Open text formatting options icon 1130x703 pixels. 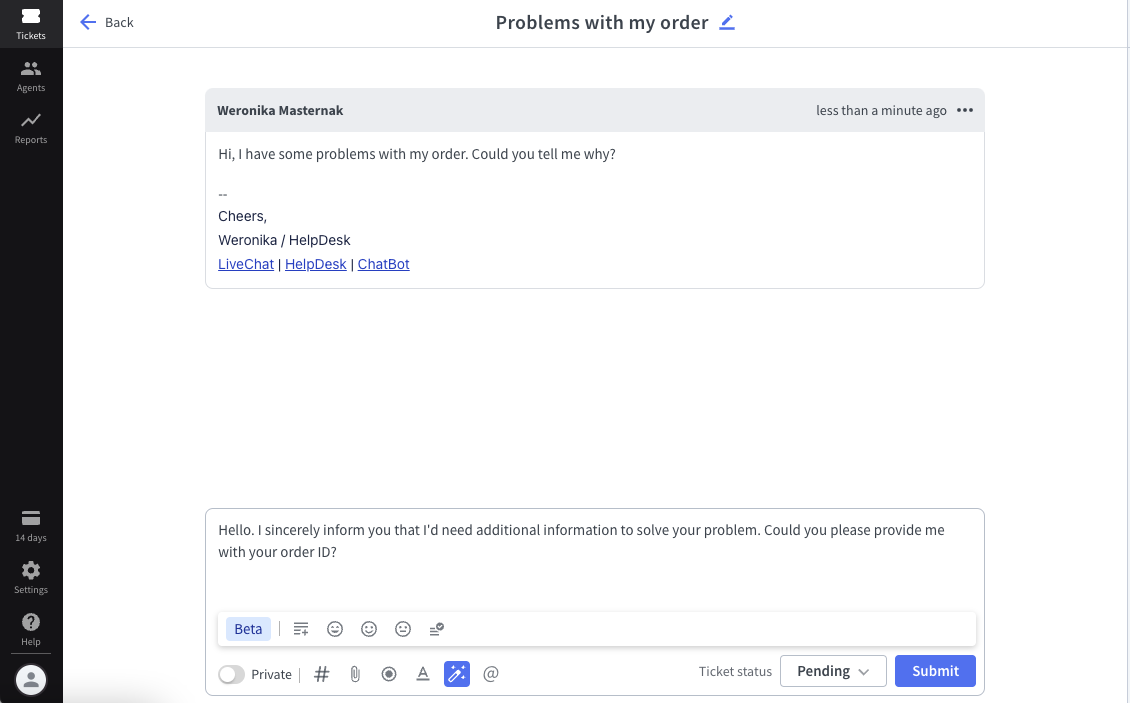click(423, 674)
